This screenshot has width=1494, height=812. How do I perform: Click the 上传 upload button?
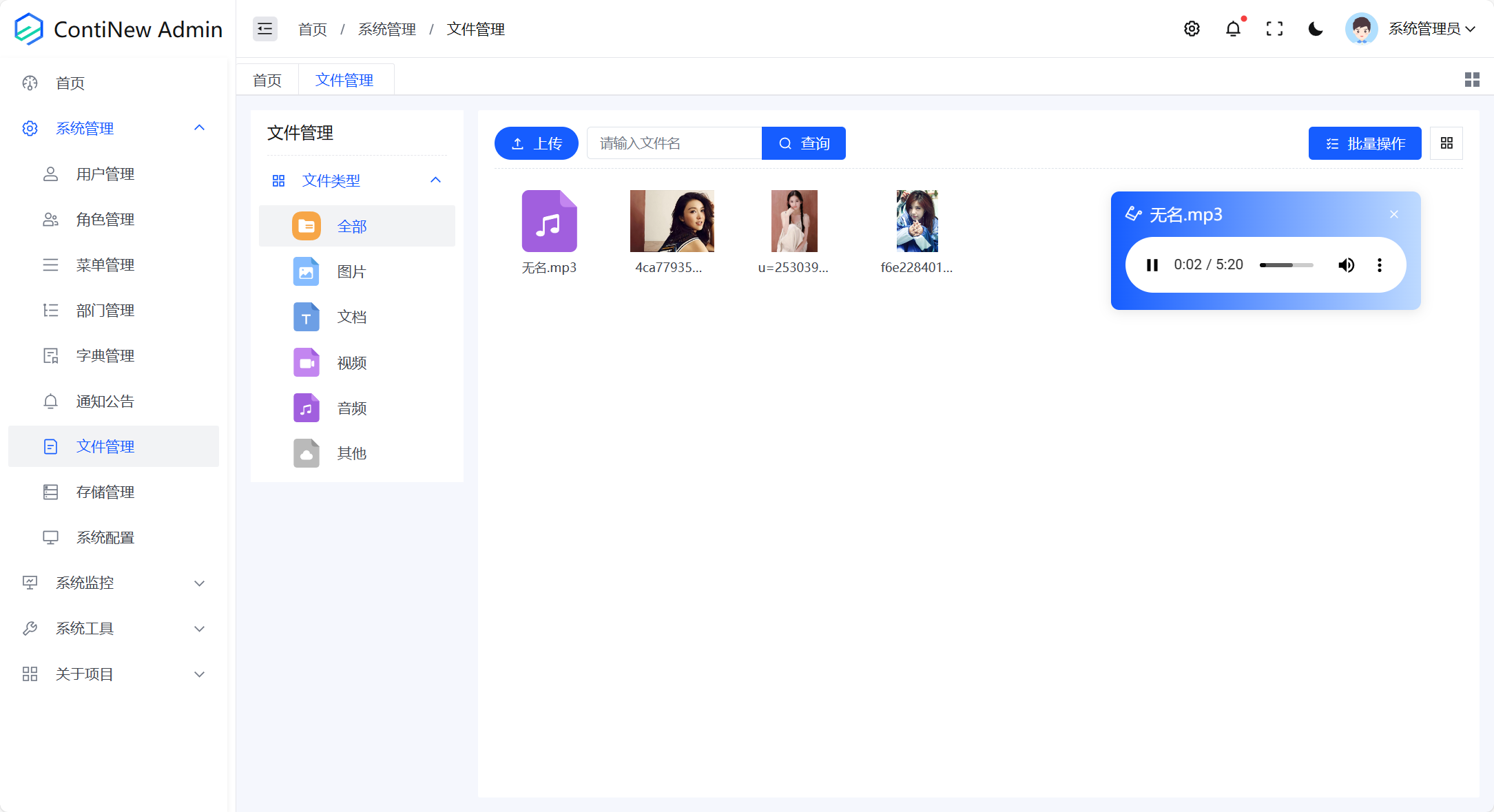coord(536,143)
